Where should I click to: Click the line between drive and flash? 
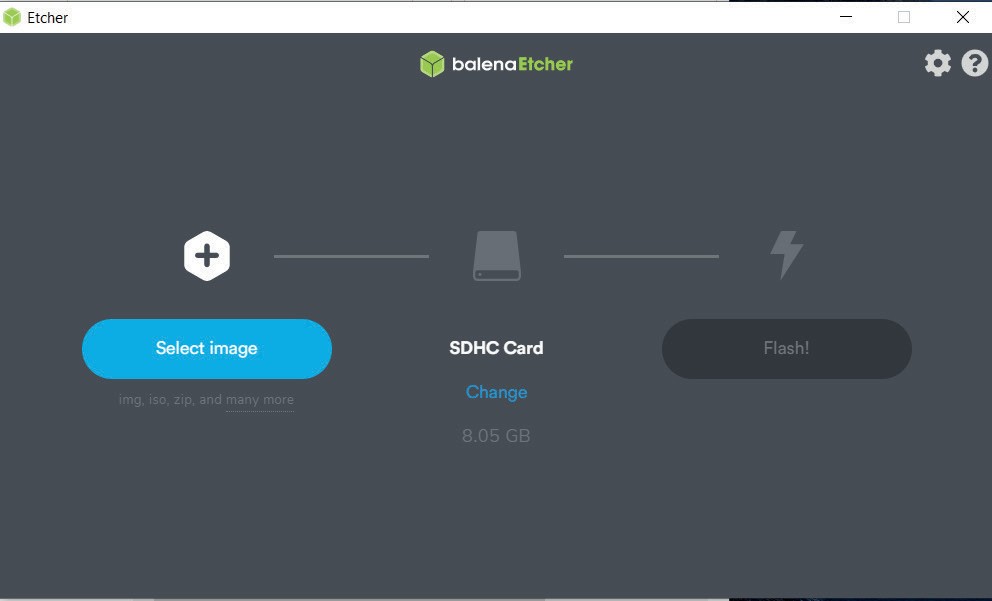click(642, 256)
